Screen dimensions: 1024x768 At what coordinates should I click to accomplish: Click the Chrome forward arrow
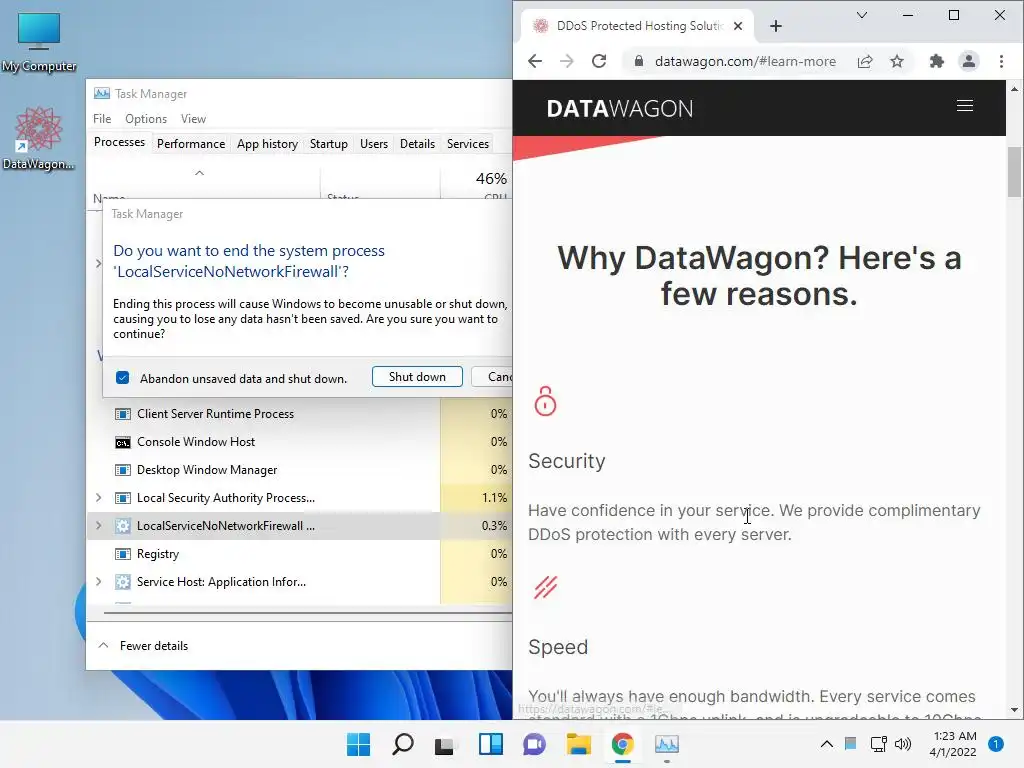[x=566, y=61]
